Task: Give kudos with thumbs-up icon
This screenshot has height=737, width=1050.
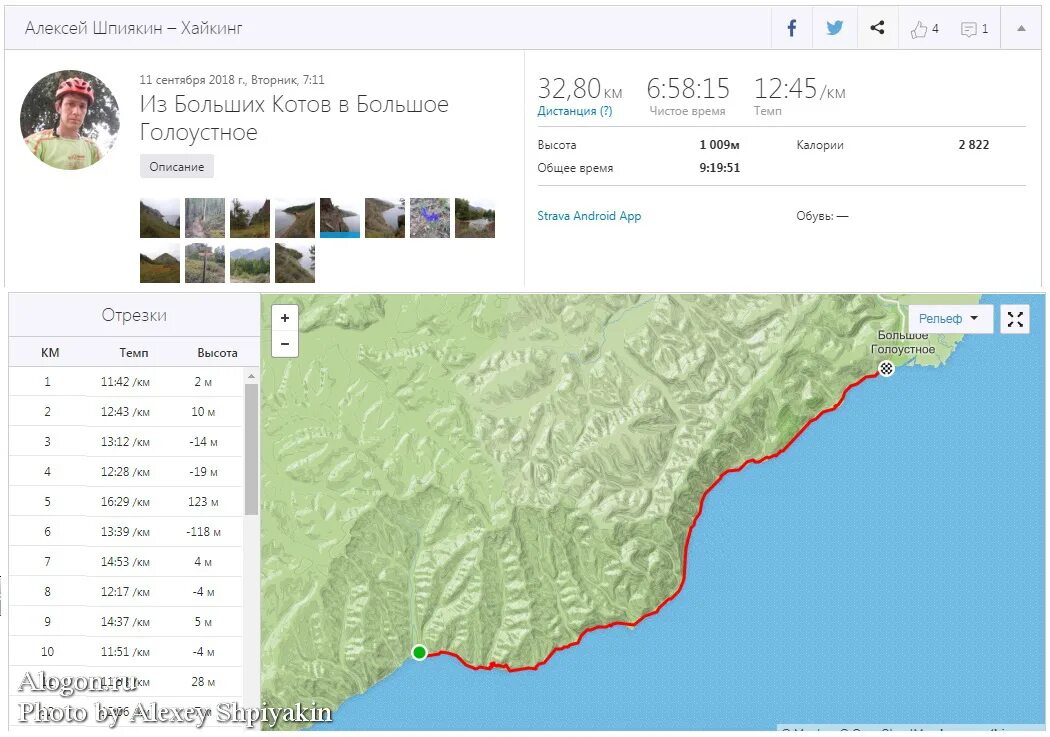Action: coord(924,29)
